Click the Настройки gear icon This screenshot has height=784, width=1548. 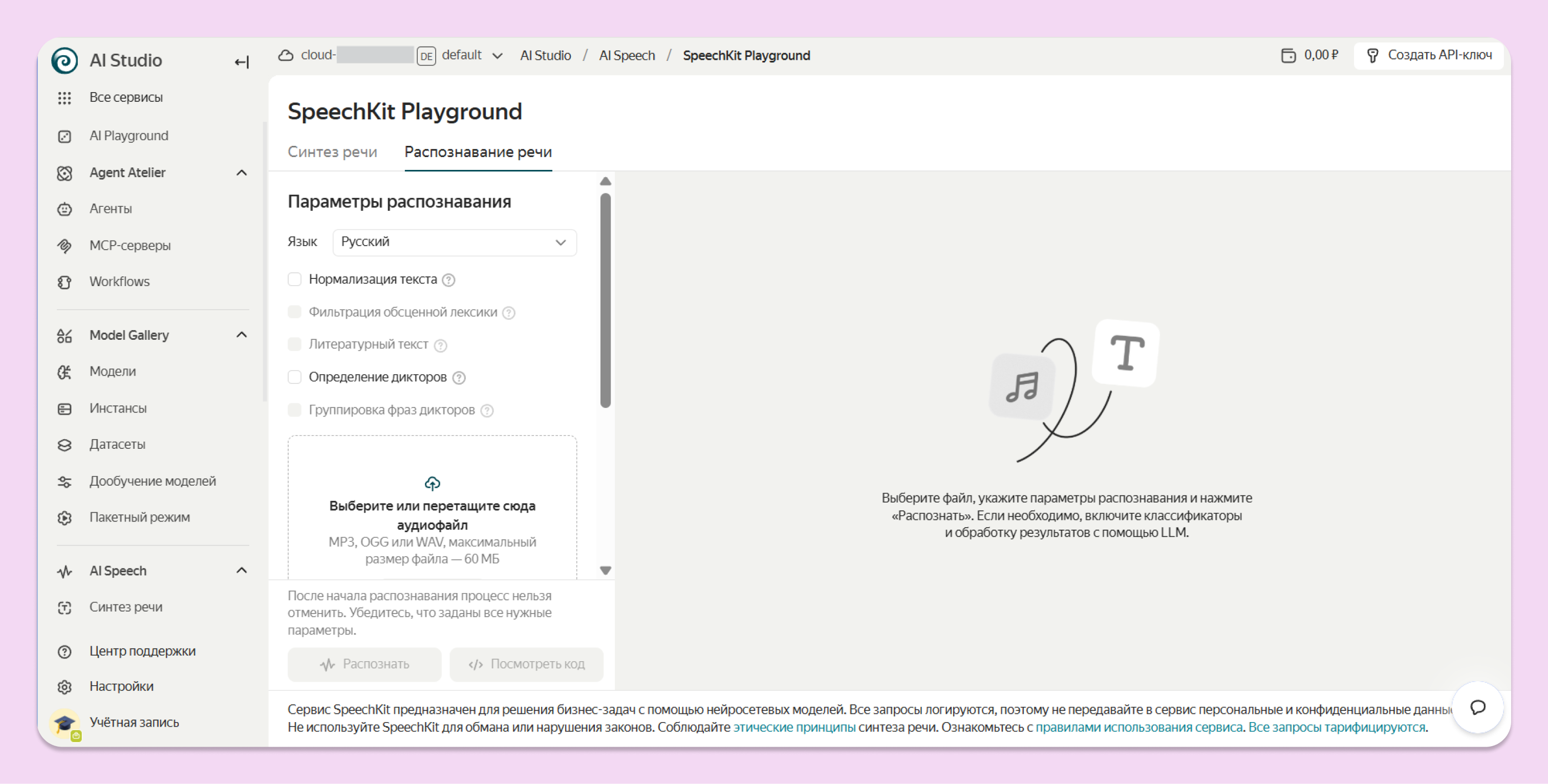coord(64,687)
